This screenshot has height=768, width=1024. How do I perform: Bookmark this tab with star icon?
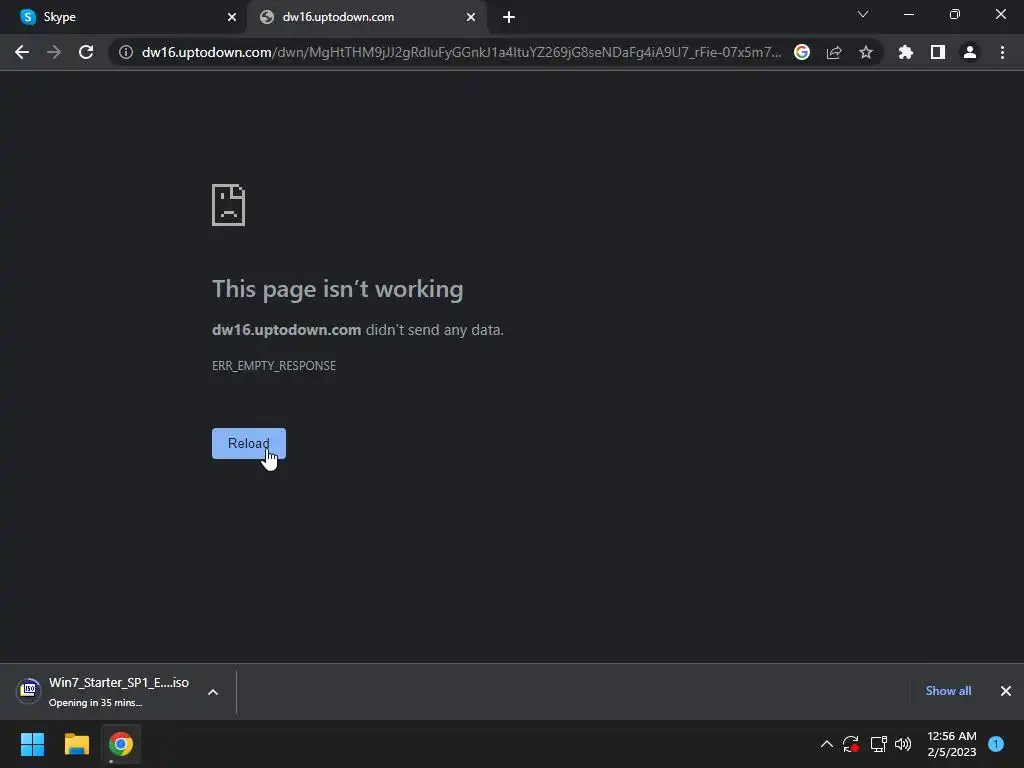click(x=866, y=52)
